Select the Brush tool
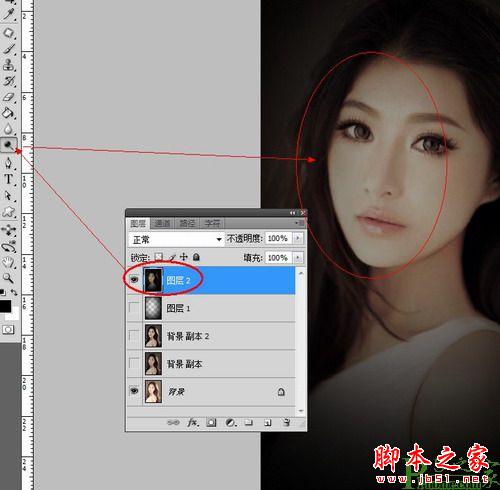The height and width of the screenshot is (490, 500). pos(9,49)
